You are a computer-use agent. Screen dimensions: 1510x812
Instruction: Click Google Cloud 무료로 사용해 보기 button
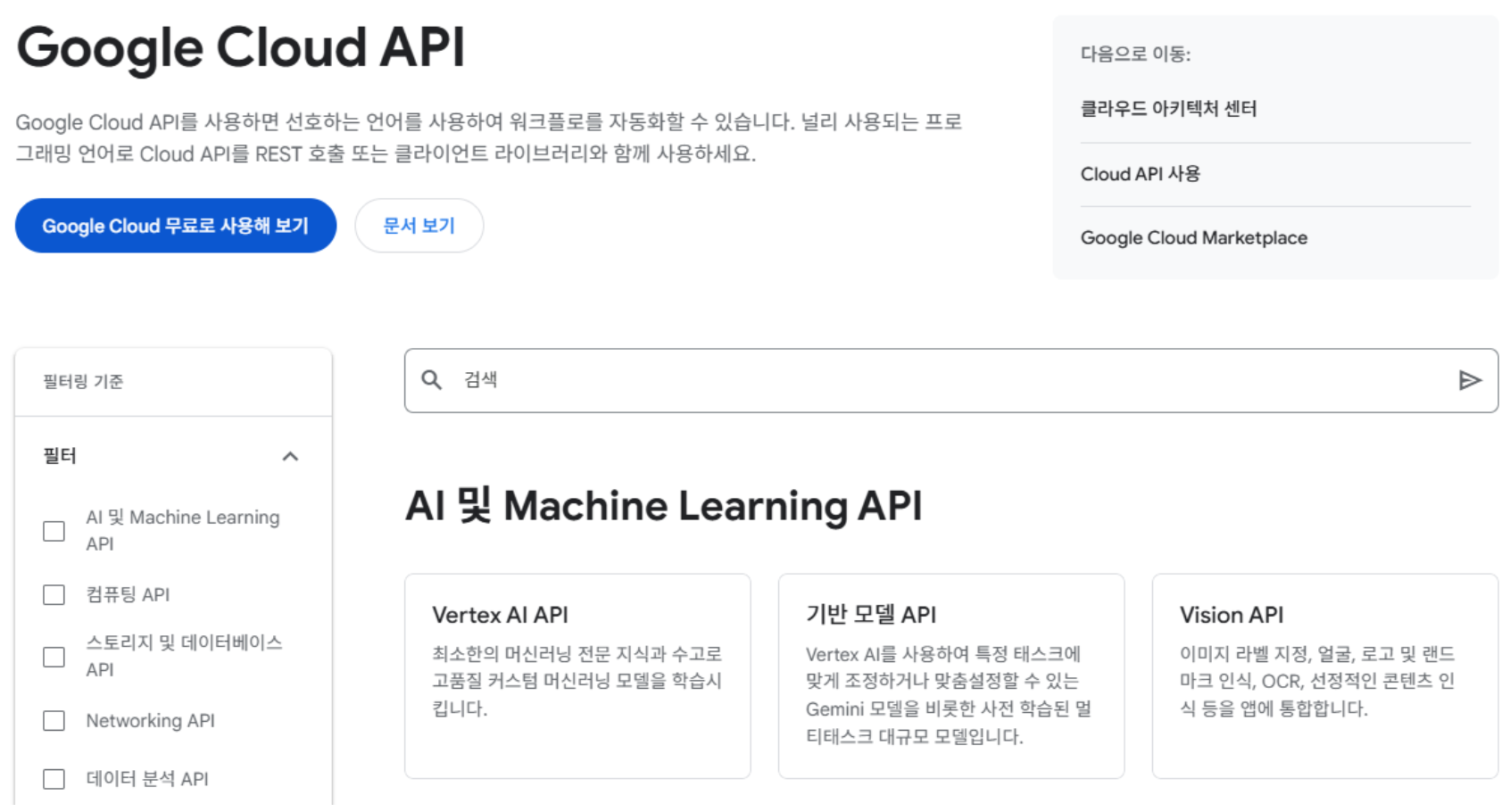[176, 226]
